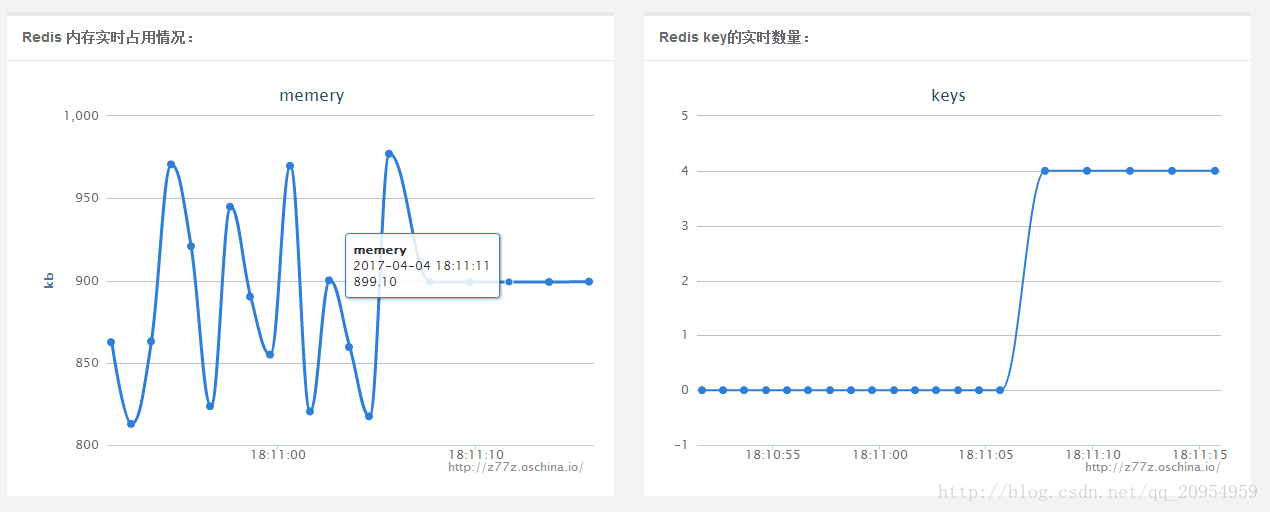Click the lowest data point on memery chart
This screenshot has width=1270, height=512.
pos(131,424)
